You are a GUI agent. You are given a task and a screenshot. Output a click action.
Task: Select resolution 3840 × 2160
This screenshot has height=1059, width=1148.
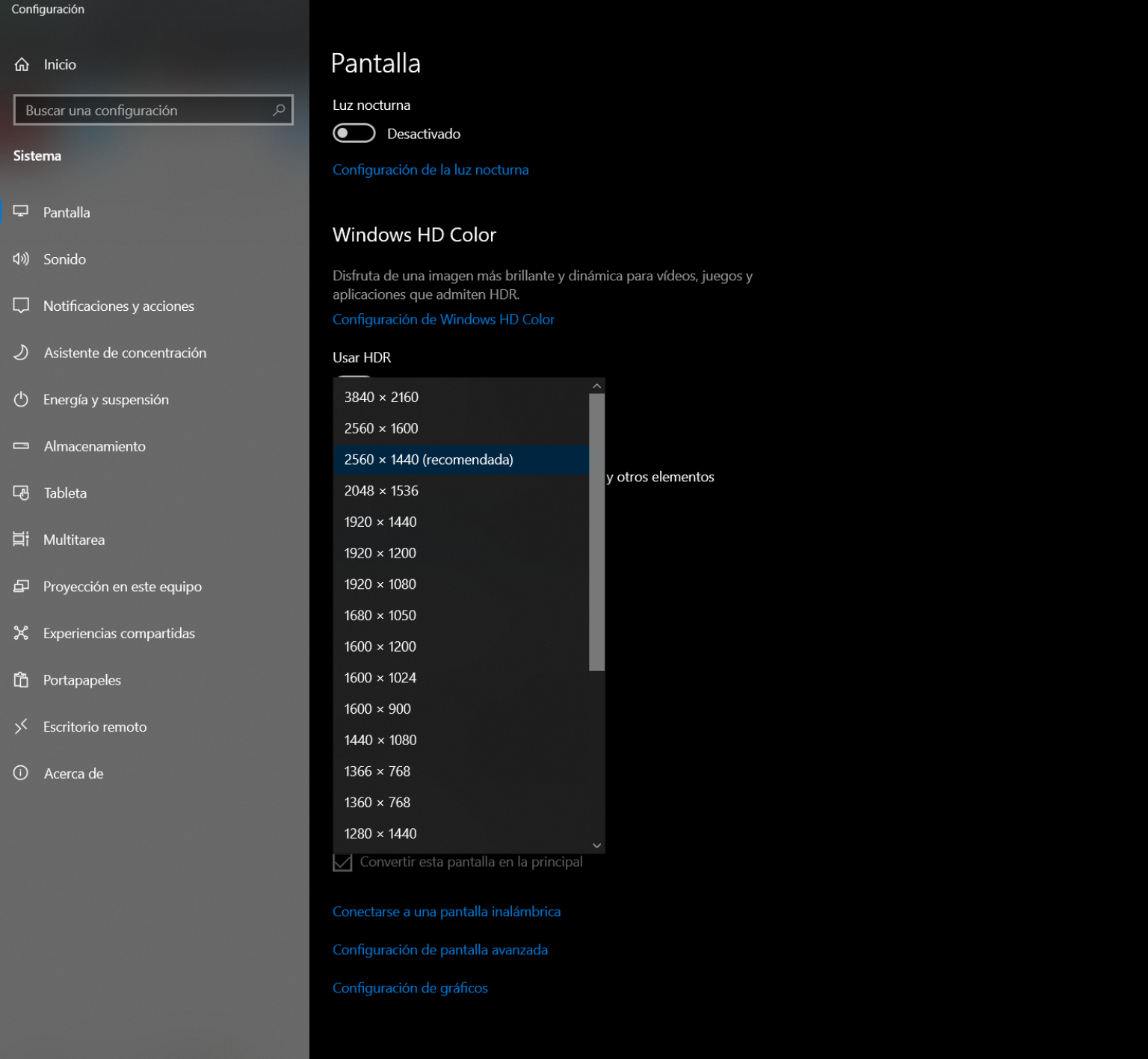click(x=461, y=397)
